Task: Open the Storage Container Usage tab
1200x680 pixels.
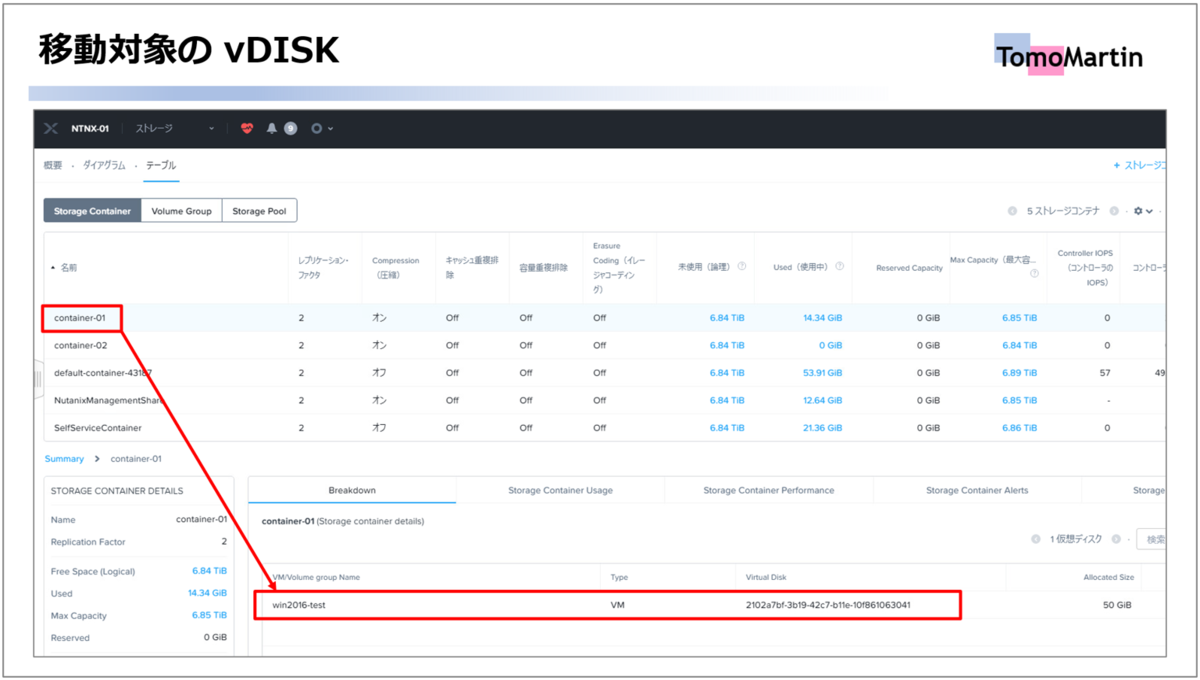Action: pyautogui.click(x=560, y=490)
